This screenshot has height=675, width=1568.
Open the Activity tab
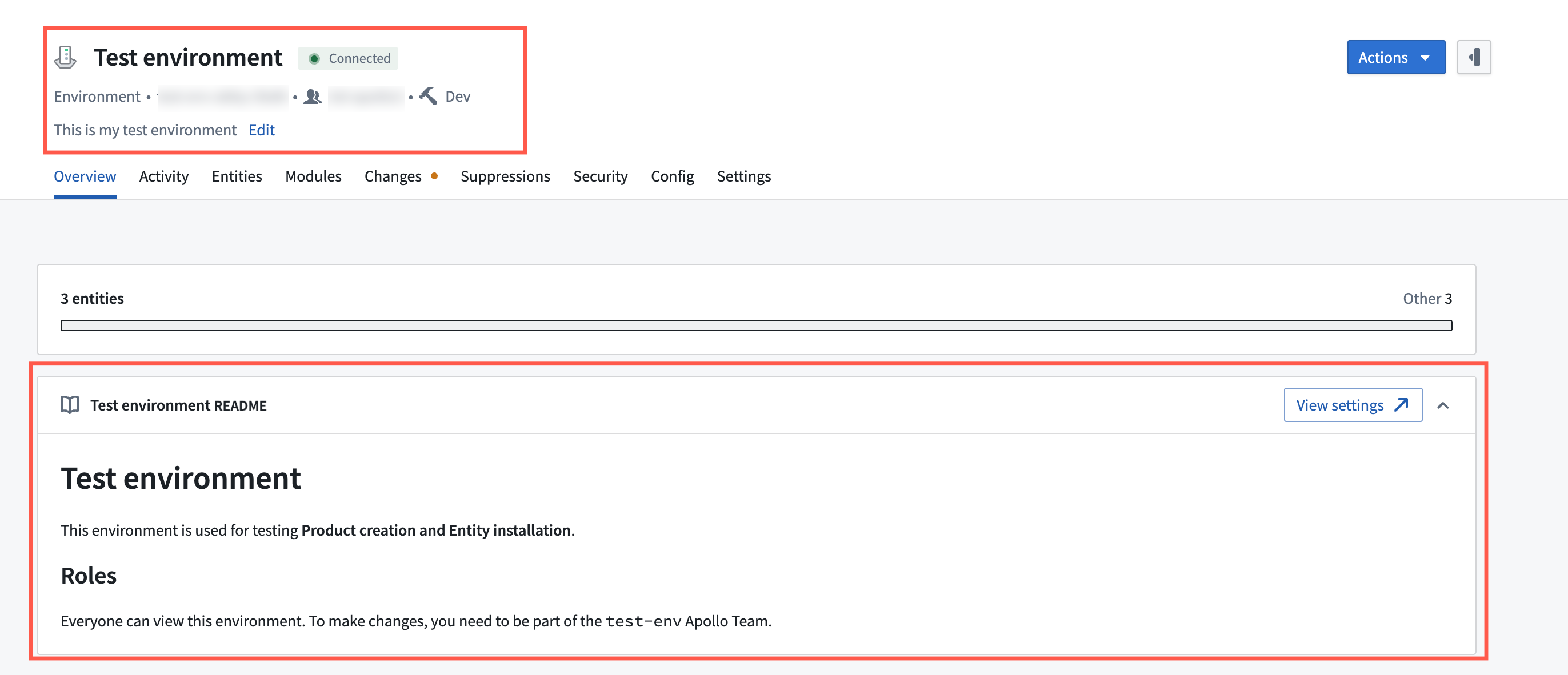[x=164, y=176]
